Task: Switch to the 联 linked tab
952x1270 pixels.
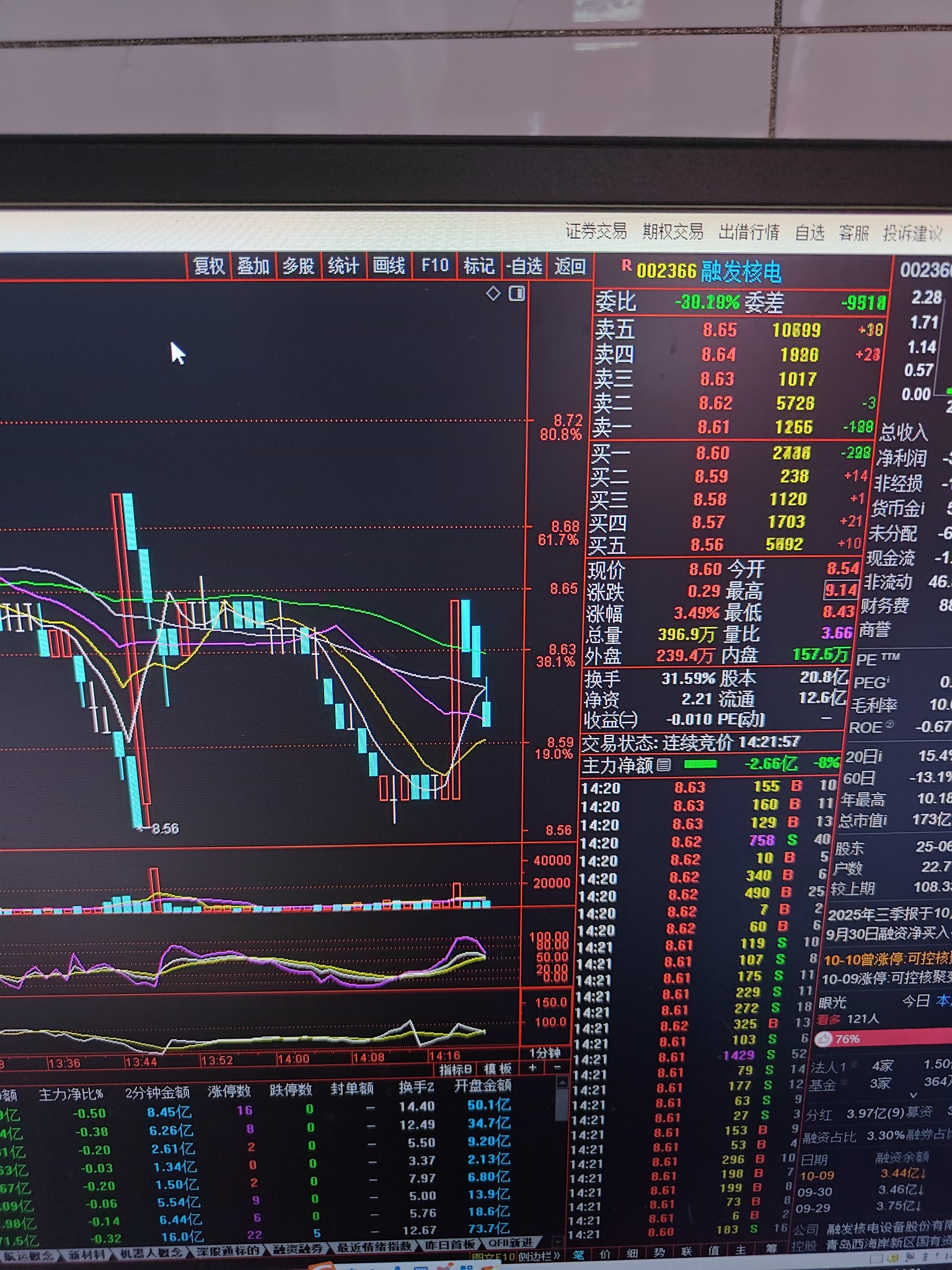Action: click(x=686, y=1252)
